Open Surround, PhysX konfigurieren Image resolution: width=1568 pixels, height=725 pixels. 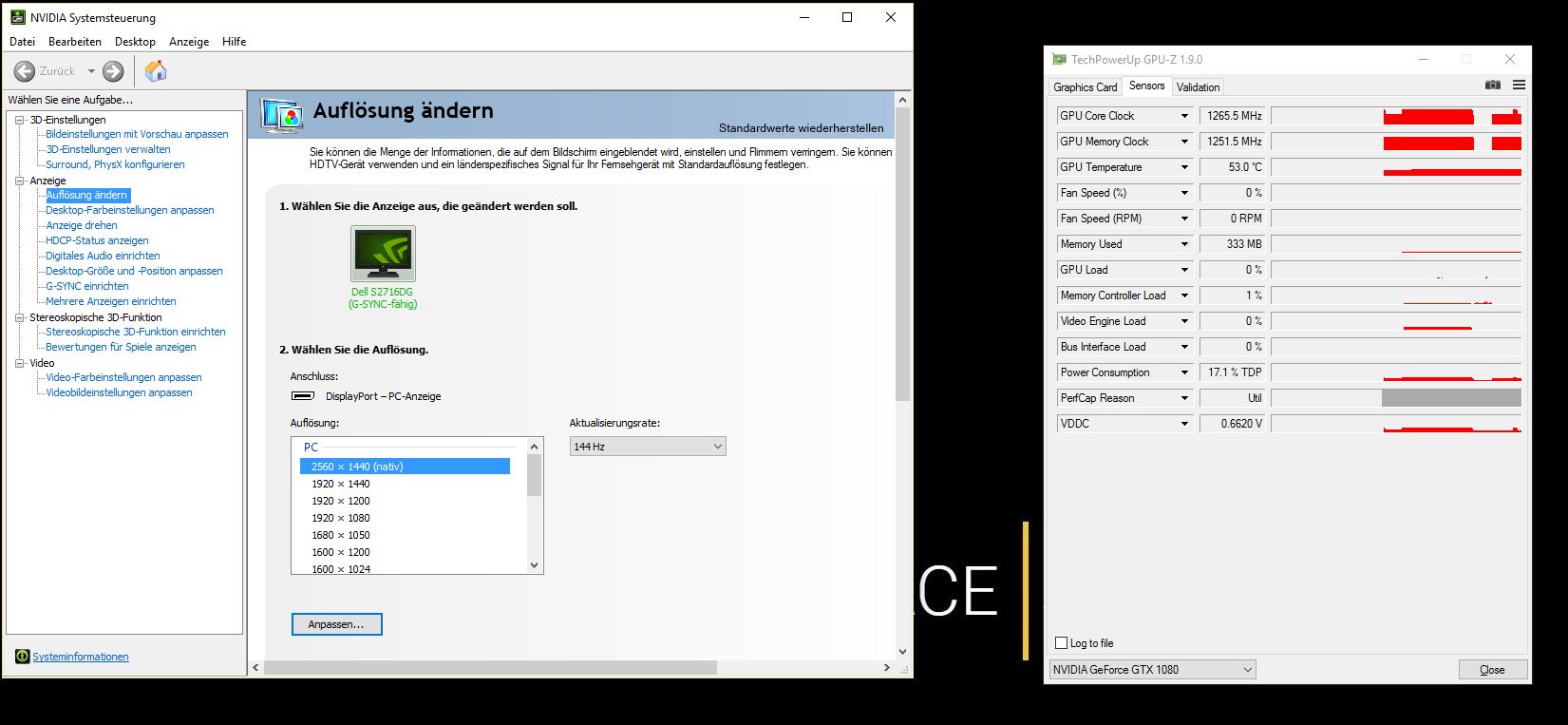tap(115, 164)
